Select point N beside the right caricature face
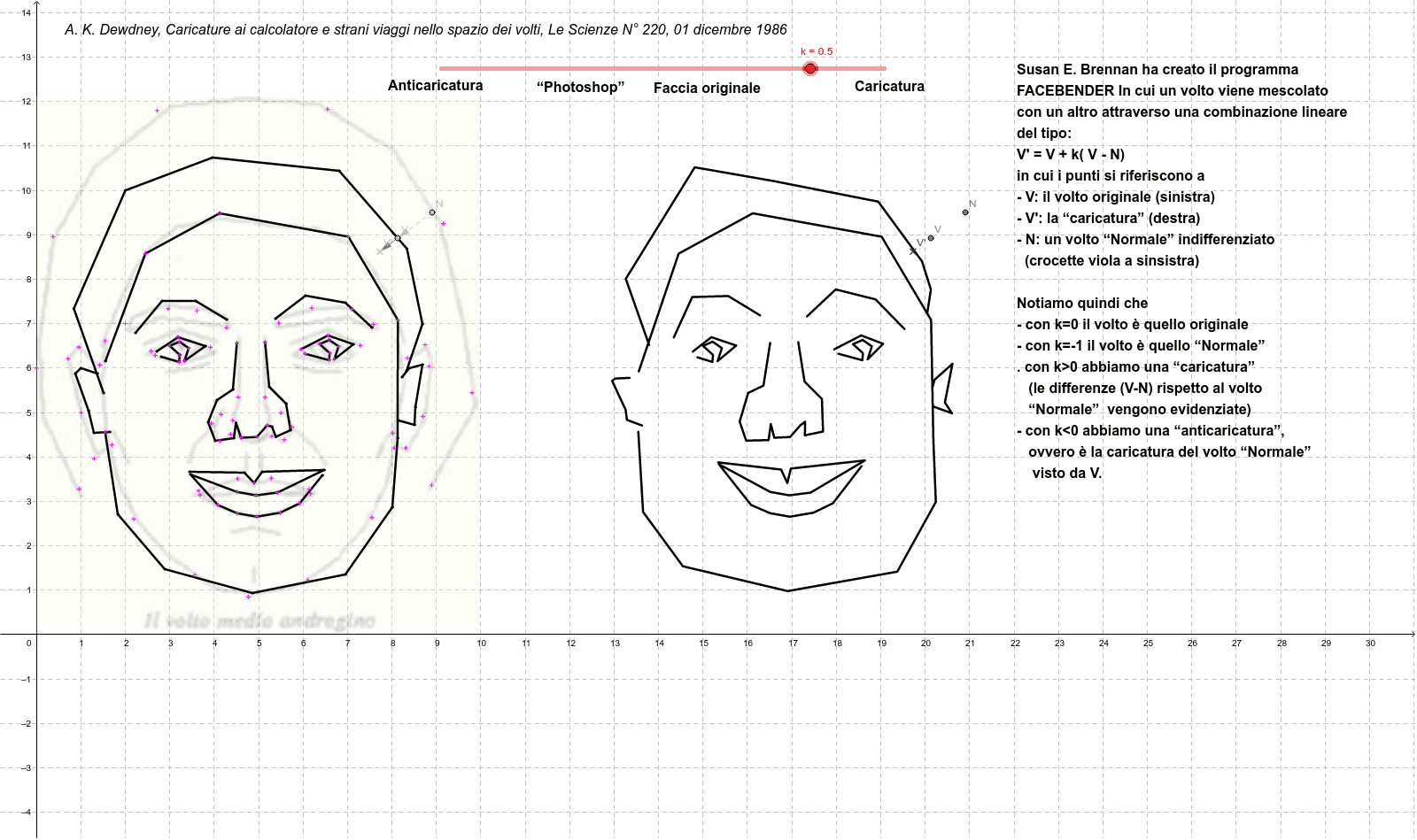 point(965,212)
